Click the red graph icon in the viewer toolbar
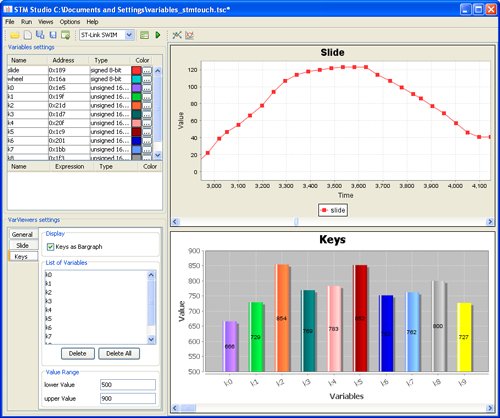The width and height of the screenshot is (500, 418). coord(189,35)
